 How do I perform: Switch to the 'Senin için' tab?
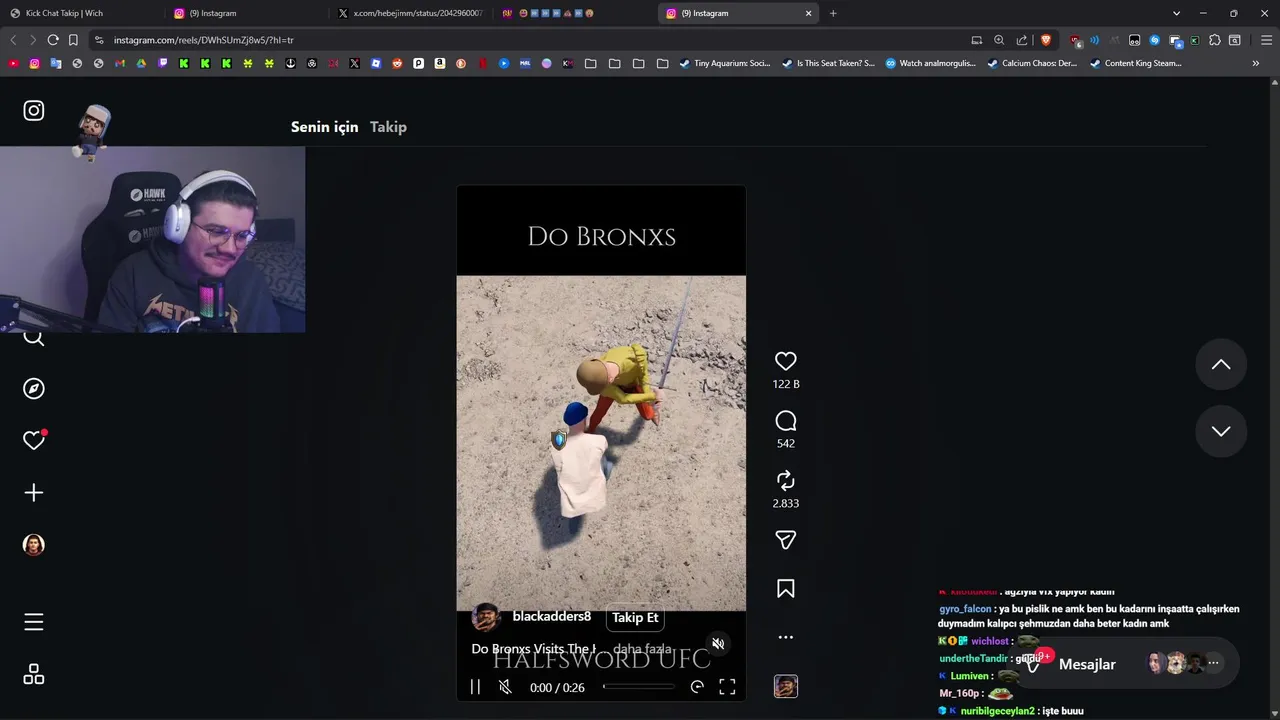click(324, 127)
